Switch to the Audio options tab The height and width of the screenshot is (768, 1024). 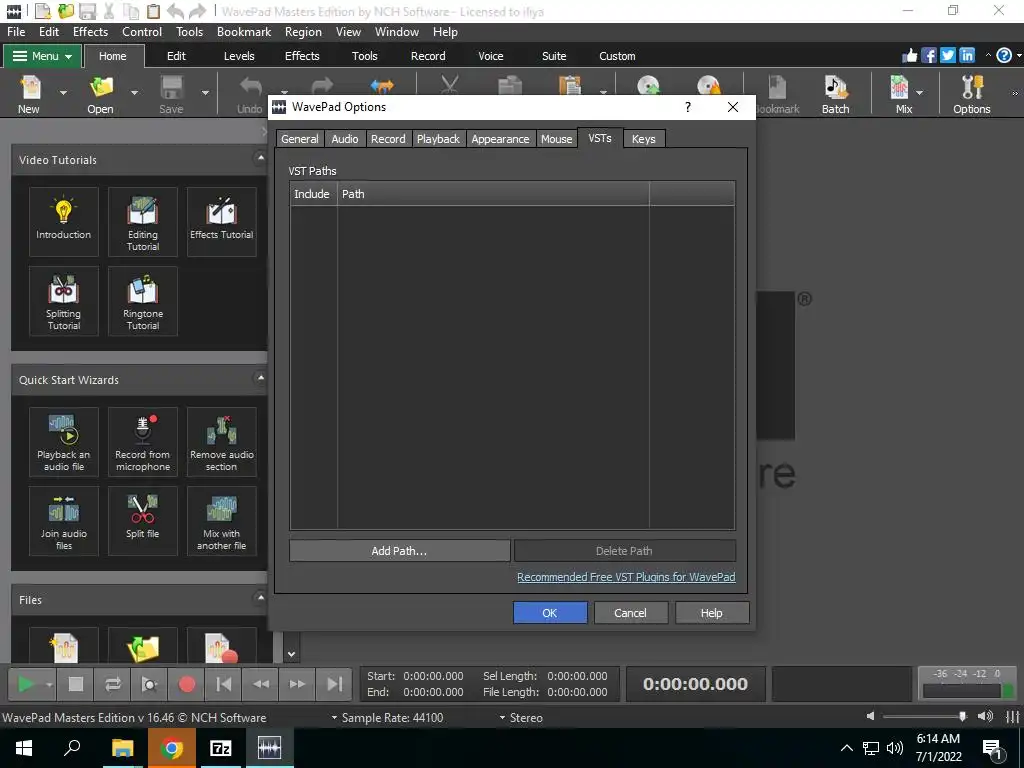(x=345, y=139)
